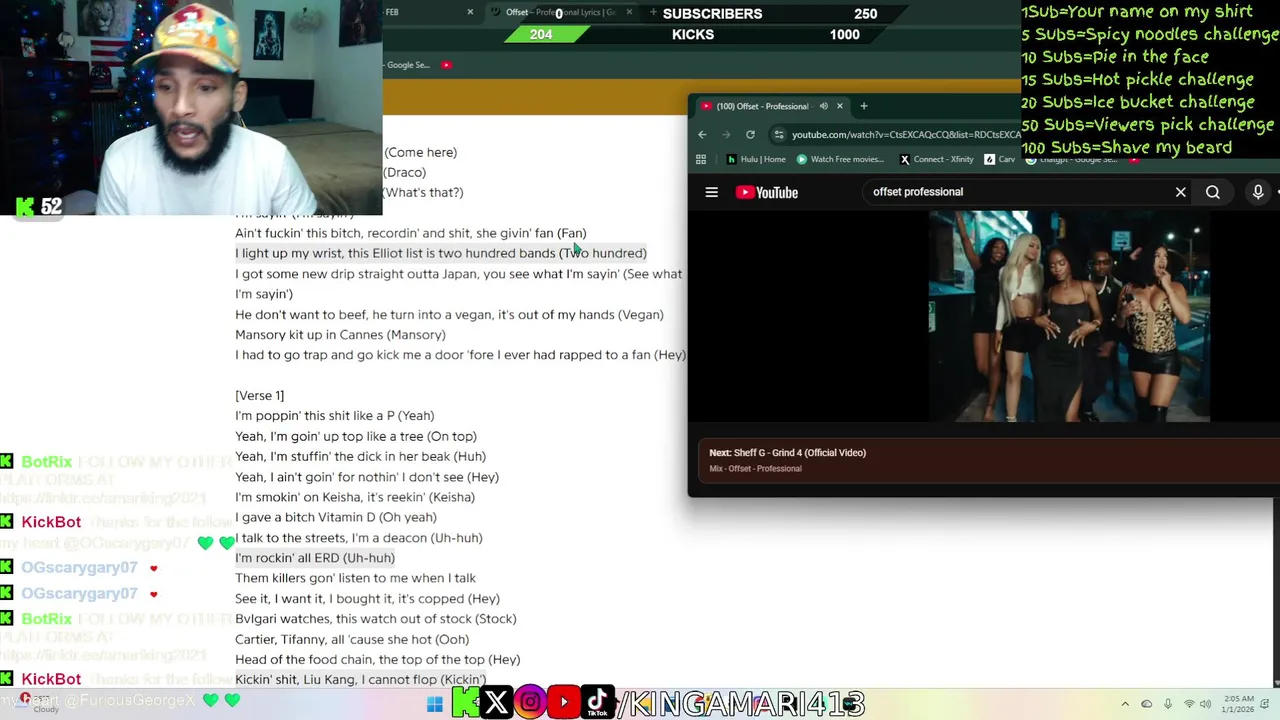Go back in the YouTube window
Viewport: 1280px width, 720px height.
702,134
